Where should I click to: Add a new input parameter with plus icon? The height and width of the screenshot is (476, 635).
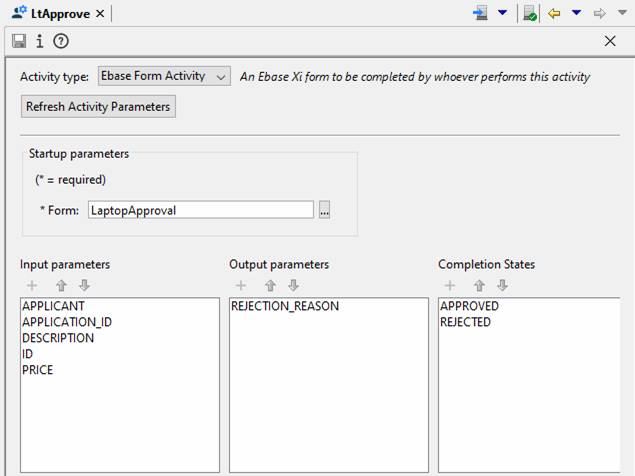pos(30,285)
